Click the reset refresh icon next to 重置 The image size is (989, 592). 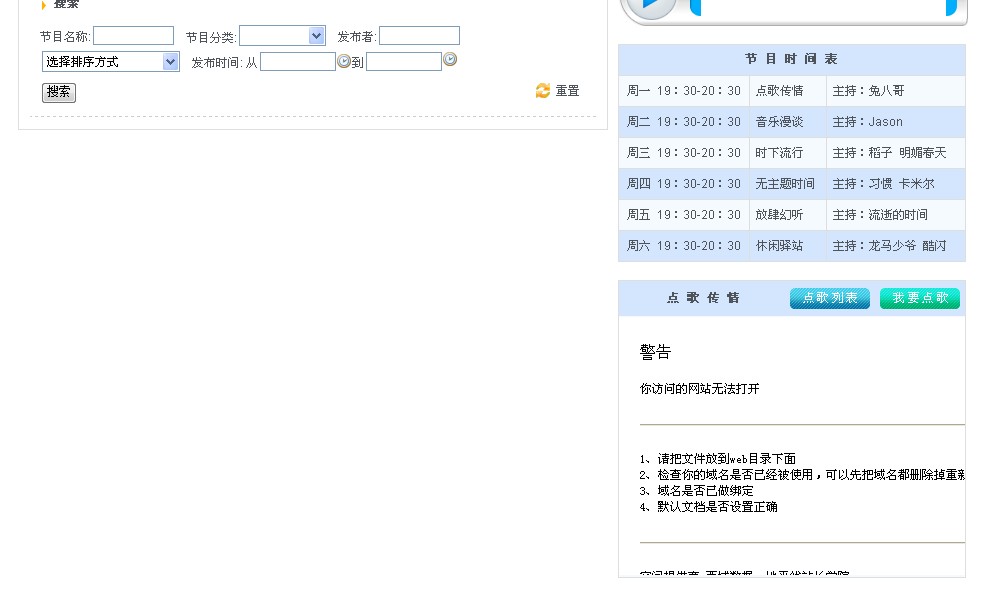point(542,91)
